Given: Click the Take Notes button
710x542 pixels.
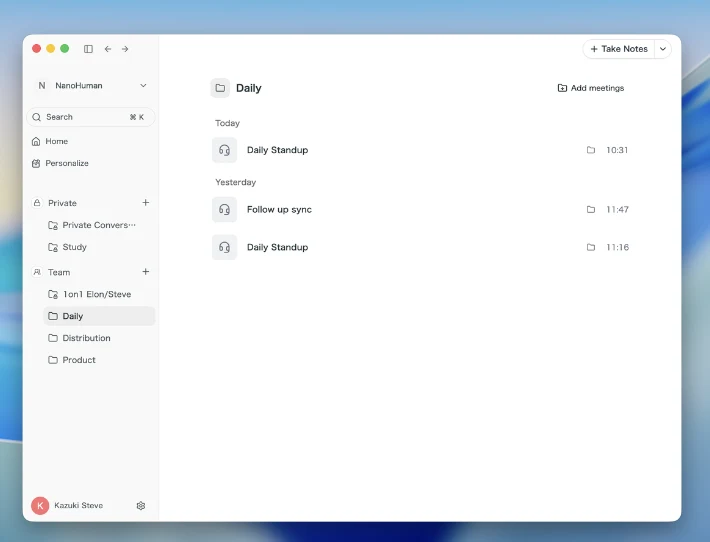Looking at the screenshot, I should (619, 49).
